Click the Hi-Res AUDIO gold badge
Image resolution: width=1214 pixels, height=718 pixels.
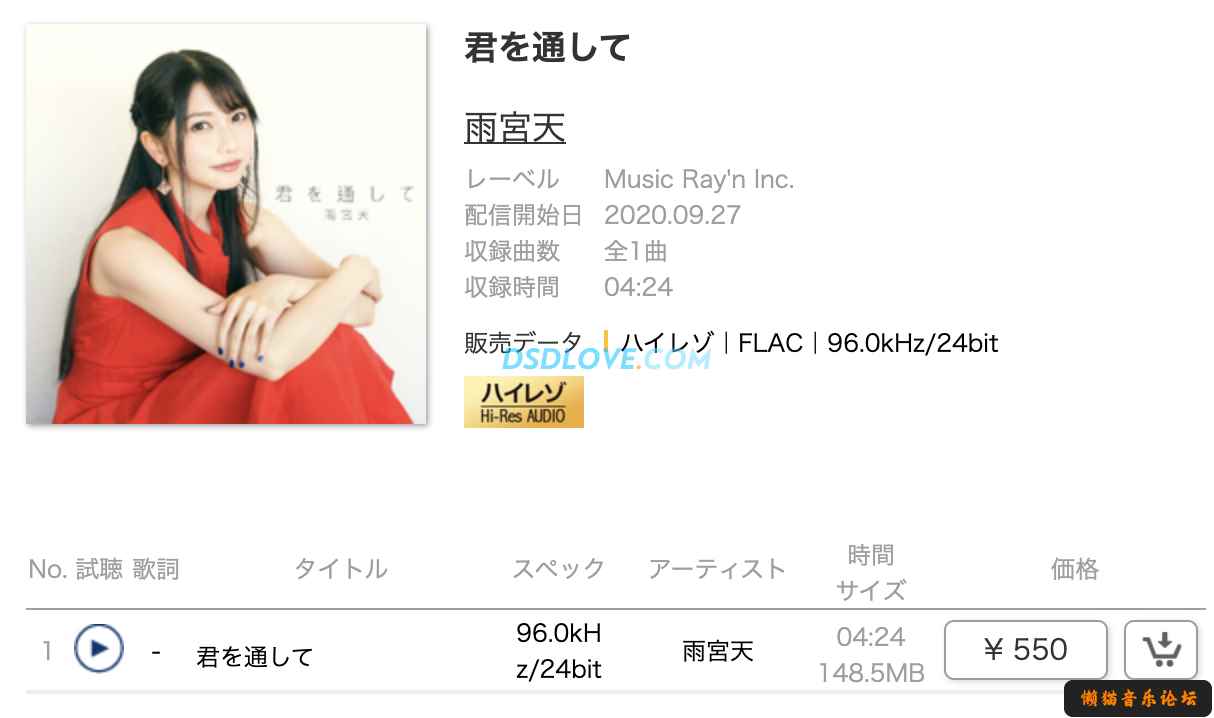(524, 402)
